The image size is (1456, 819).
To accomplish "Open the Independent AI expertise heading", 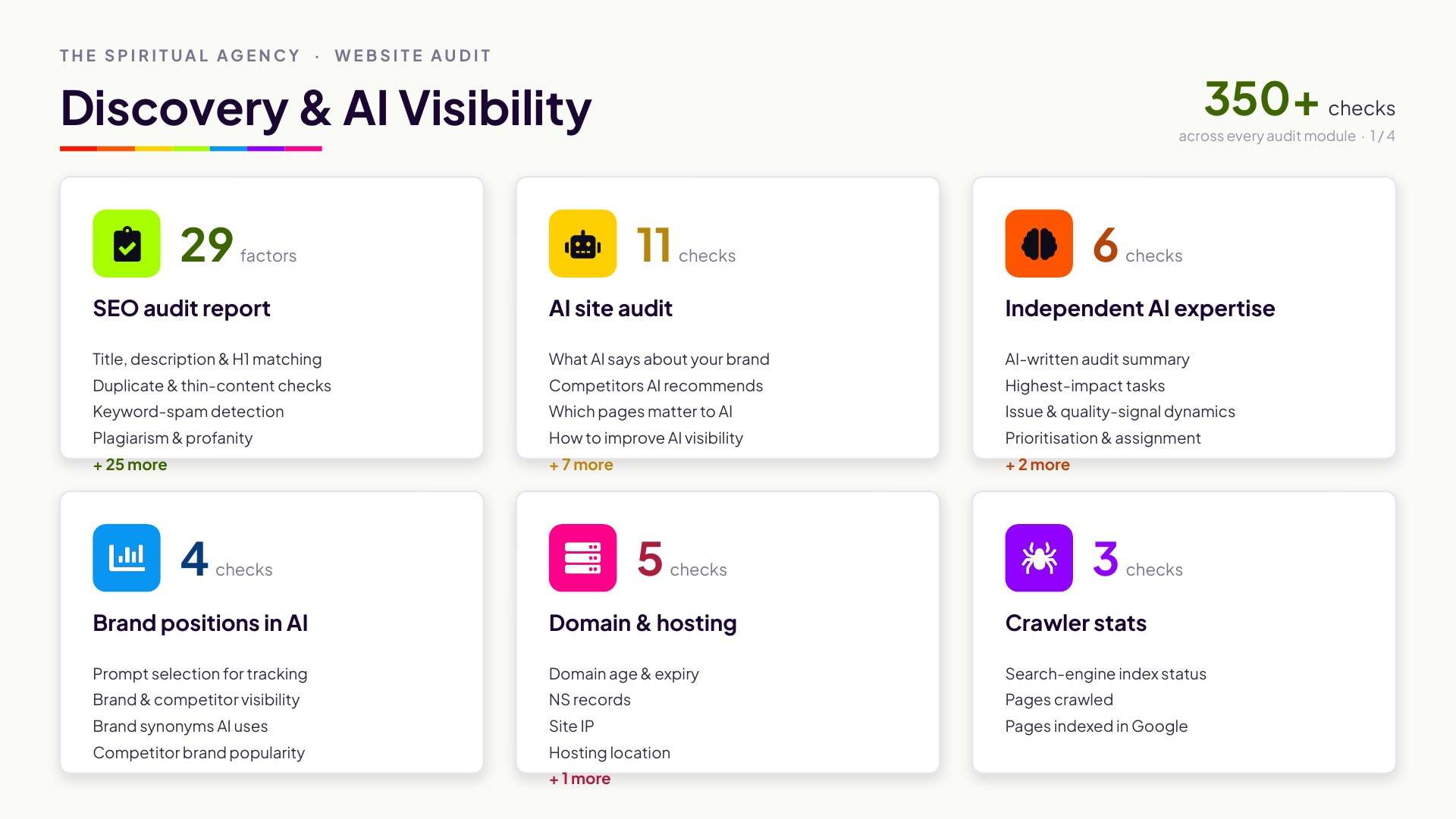I will pos(1140,309).
